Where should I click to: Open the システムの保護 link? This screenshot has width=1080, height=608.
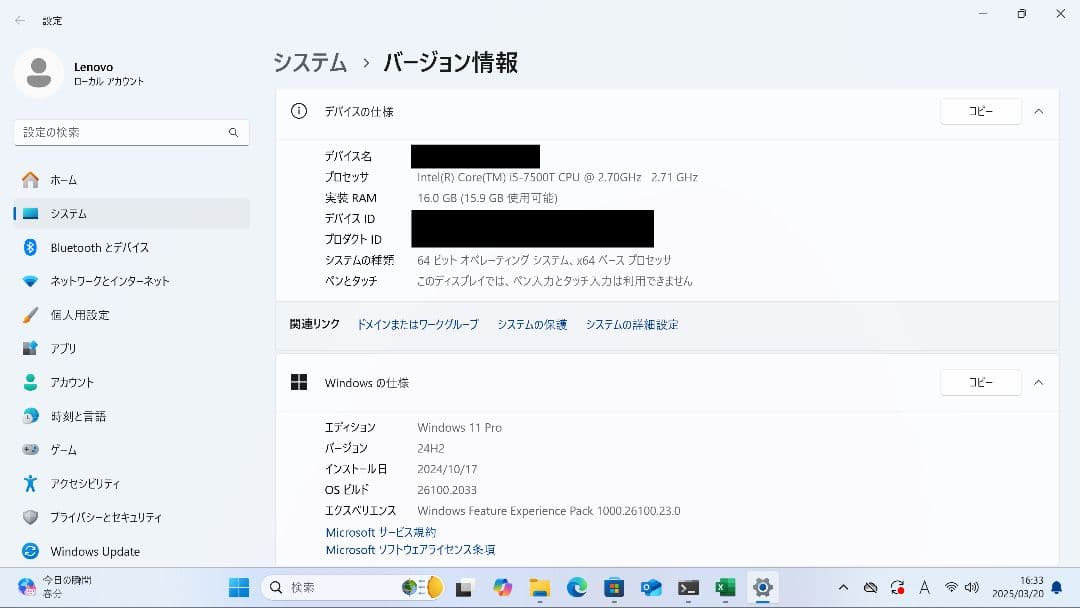531,324
